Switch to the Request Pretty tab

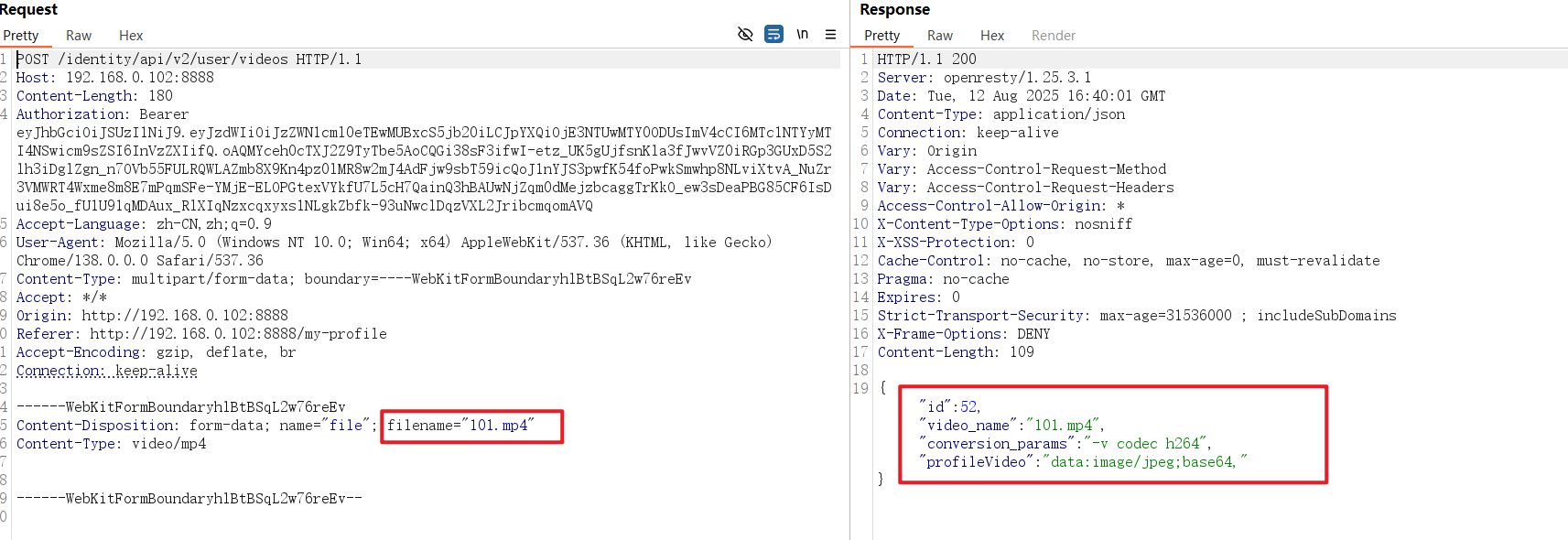(21, 36)
